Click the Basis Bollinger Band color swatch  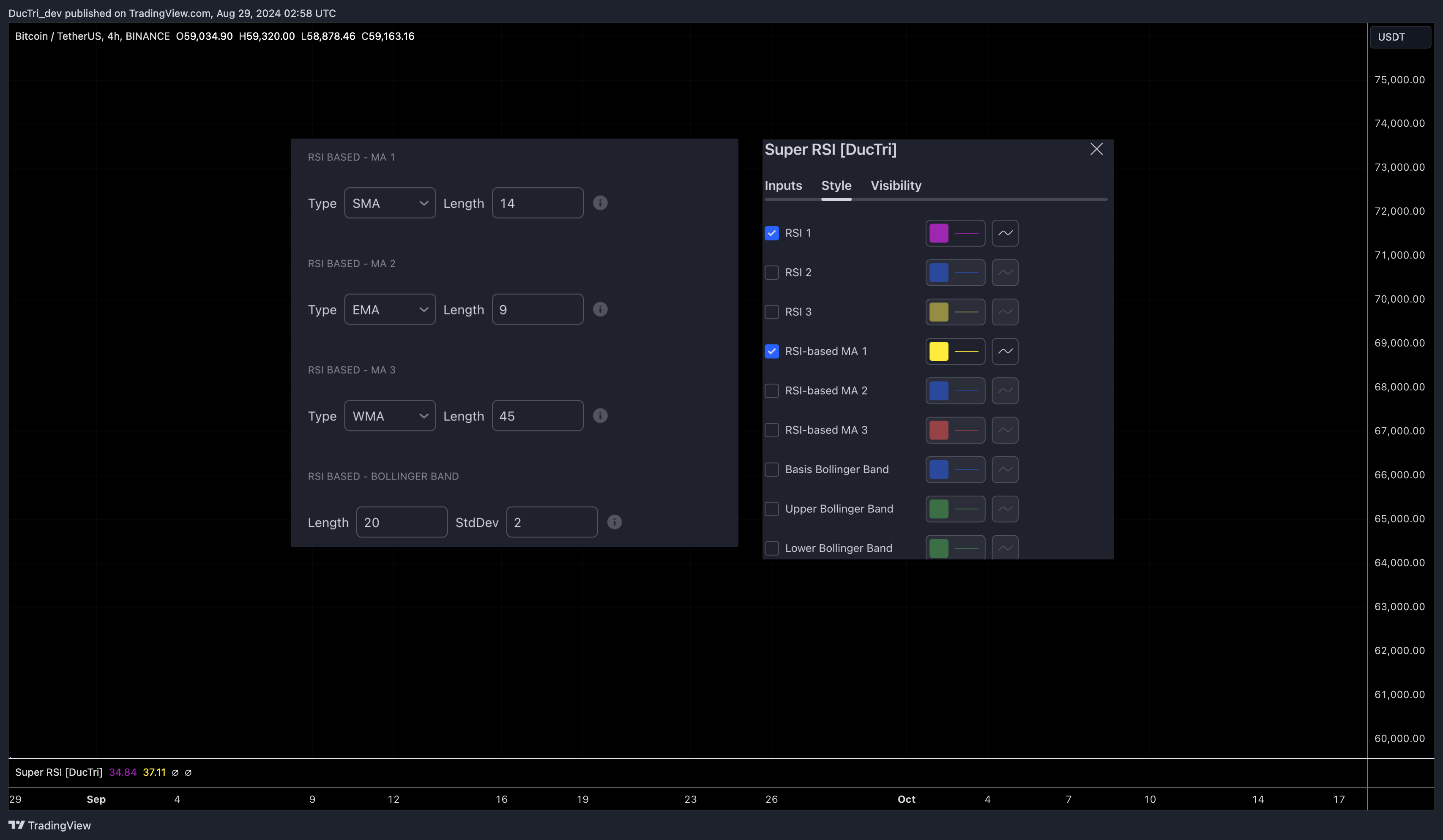[938, 469]
